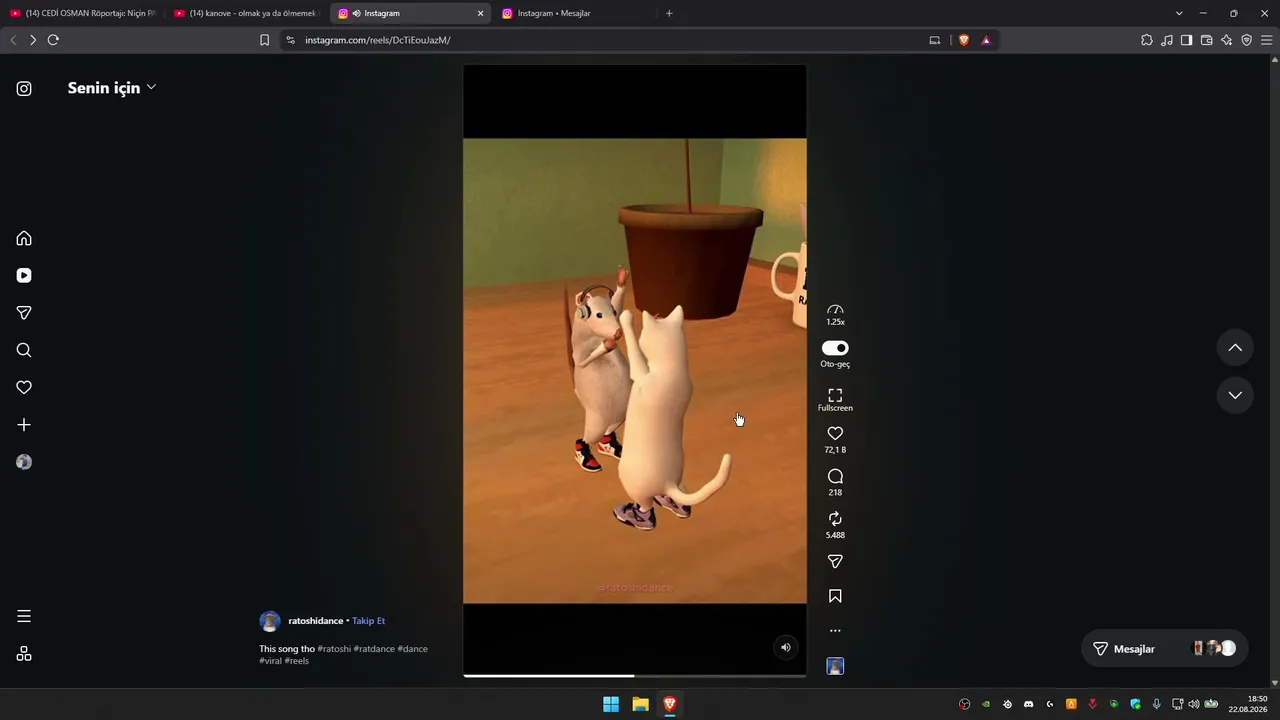The height and width of the screenshot is (720, 1280).
Task: Go back in browser history
Action: [13, 40]
